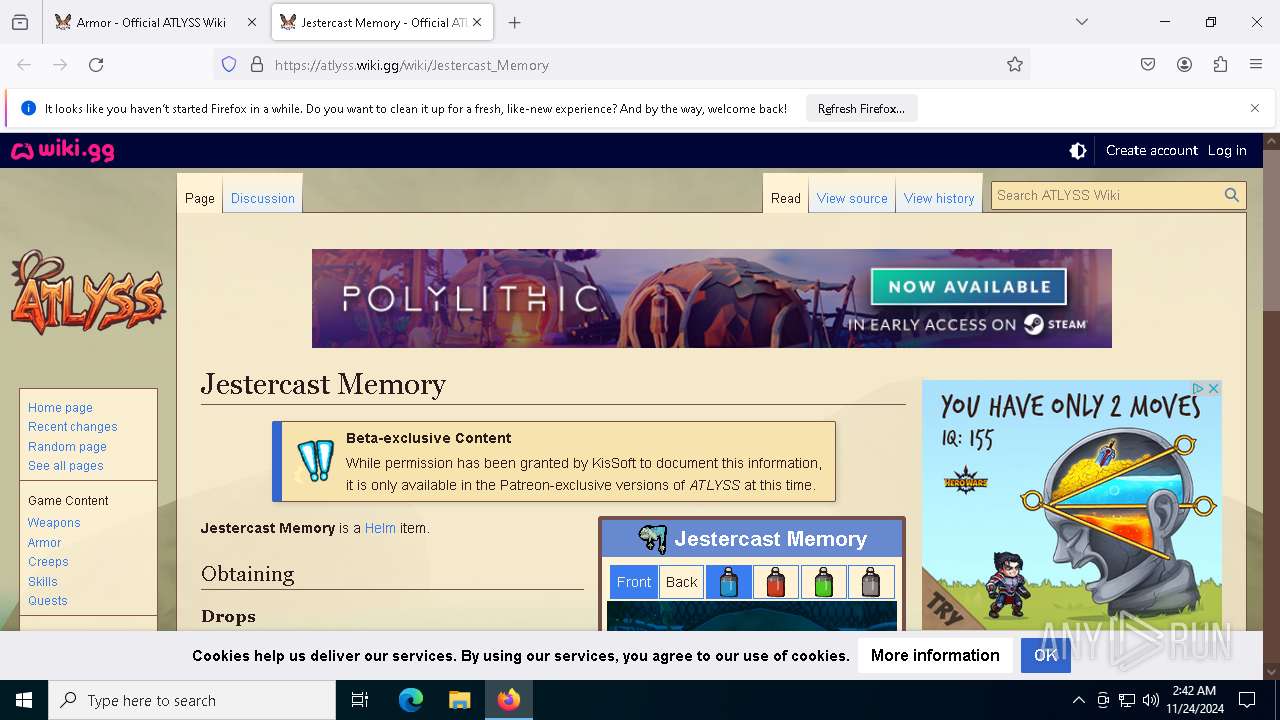Open the Skills sidebar link
This screenshot has width=1280, height=720.
pos(43,582)
